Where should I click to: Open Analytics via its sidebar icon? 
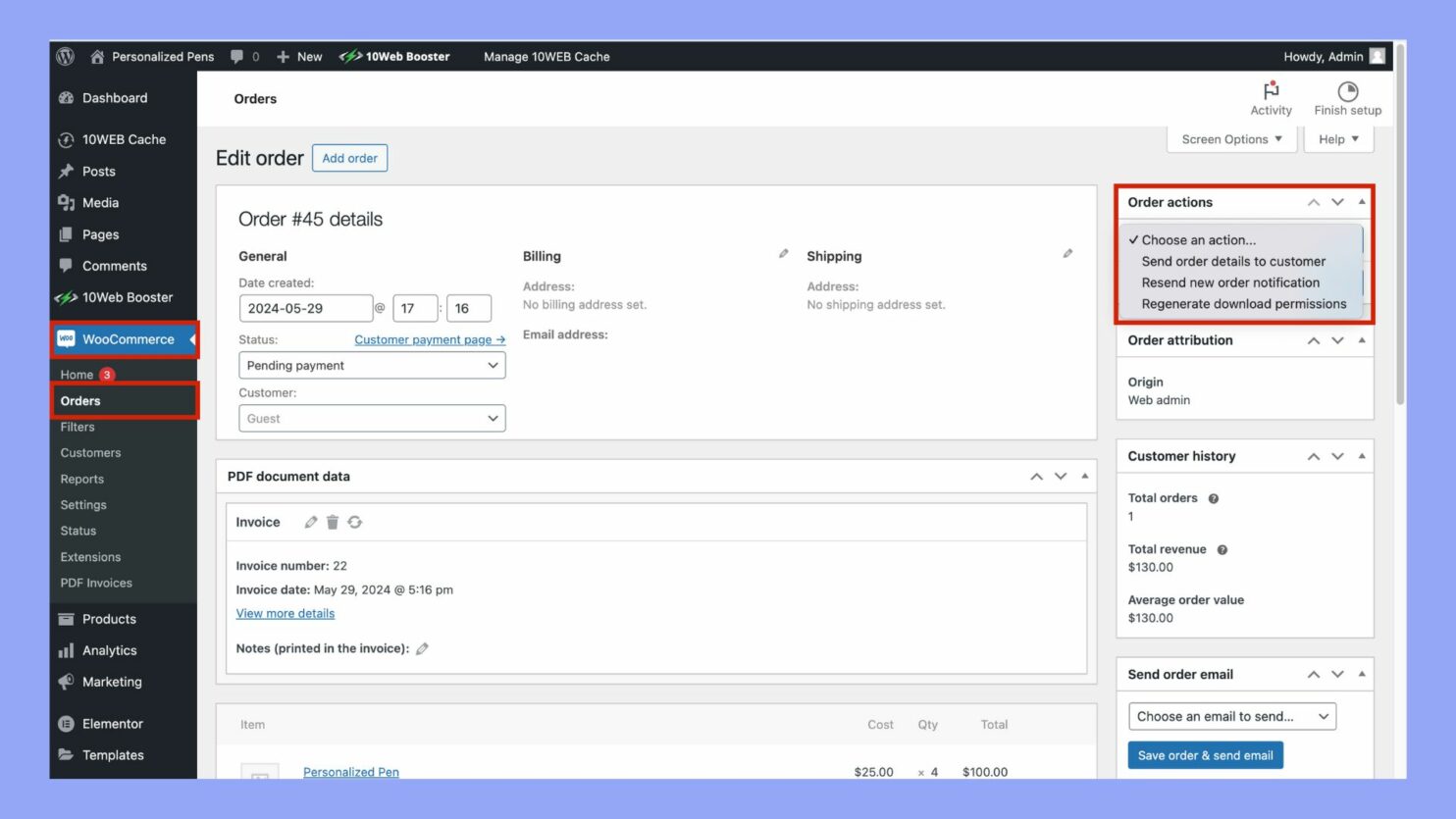point(65,650)
